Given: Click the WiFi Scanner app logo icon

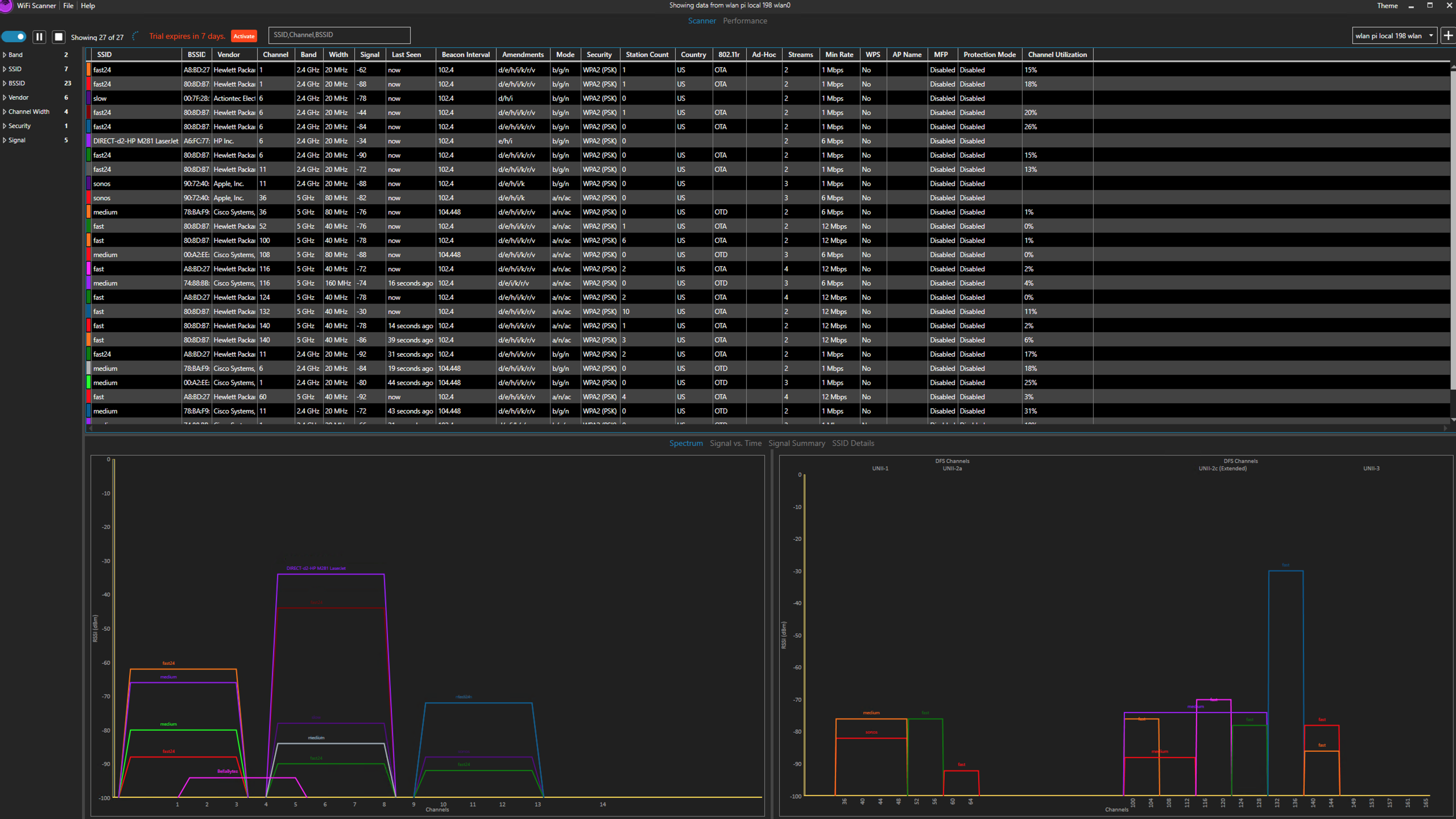Looking at the screenshot, I should (6, 6).
